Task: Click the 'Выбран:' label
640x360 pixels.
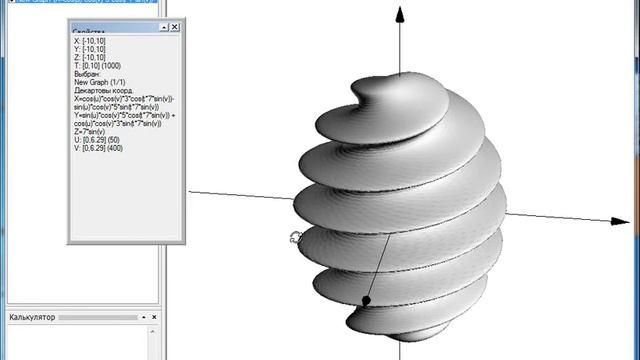Action: pos(87,74)
